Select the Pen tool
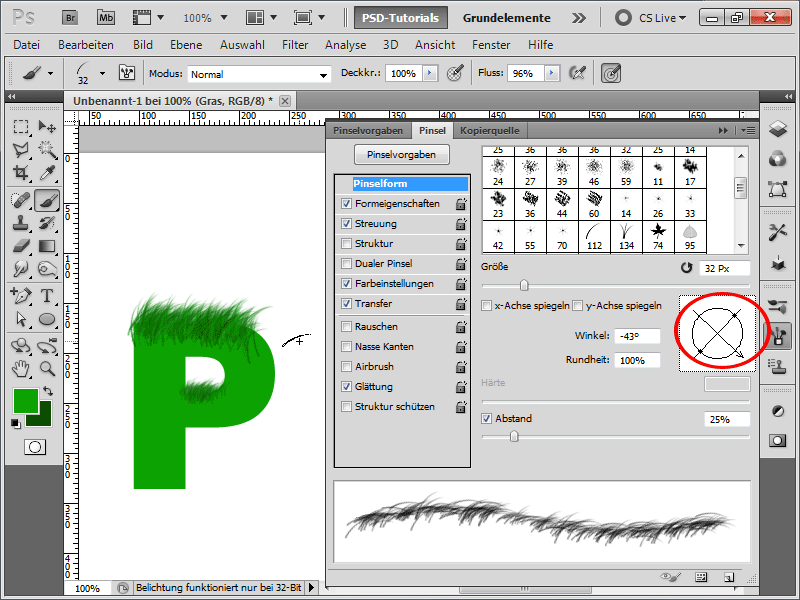 (21, 295)
